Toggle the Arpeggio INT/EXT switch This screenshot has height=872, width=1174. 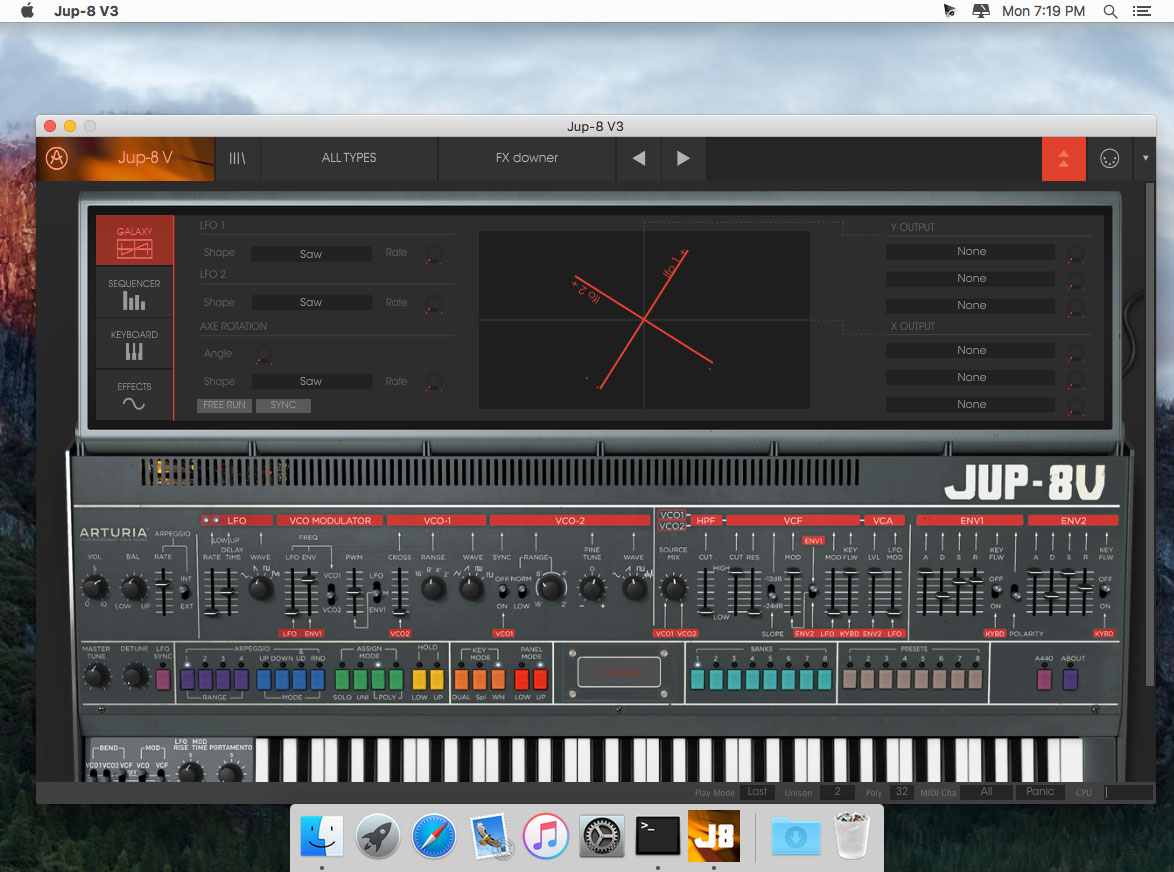pos(184,592)
